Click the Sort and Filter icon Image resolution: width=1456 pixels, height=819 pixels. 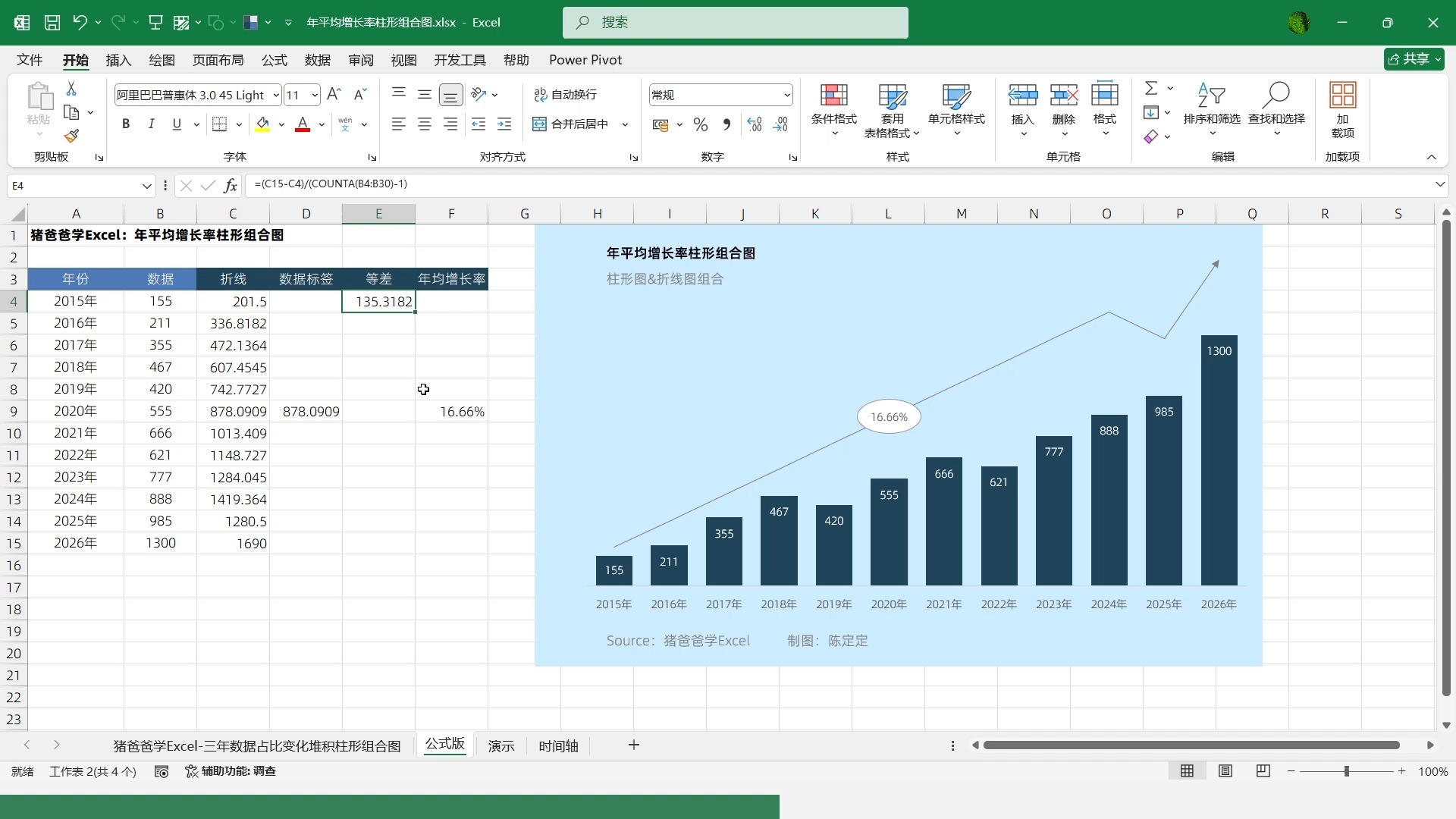point(1211,96)
